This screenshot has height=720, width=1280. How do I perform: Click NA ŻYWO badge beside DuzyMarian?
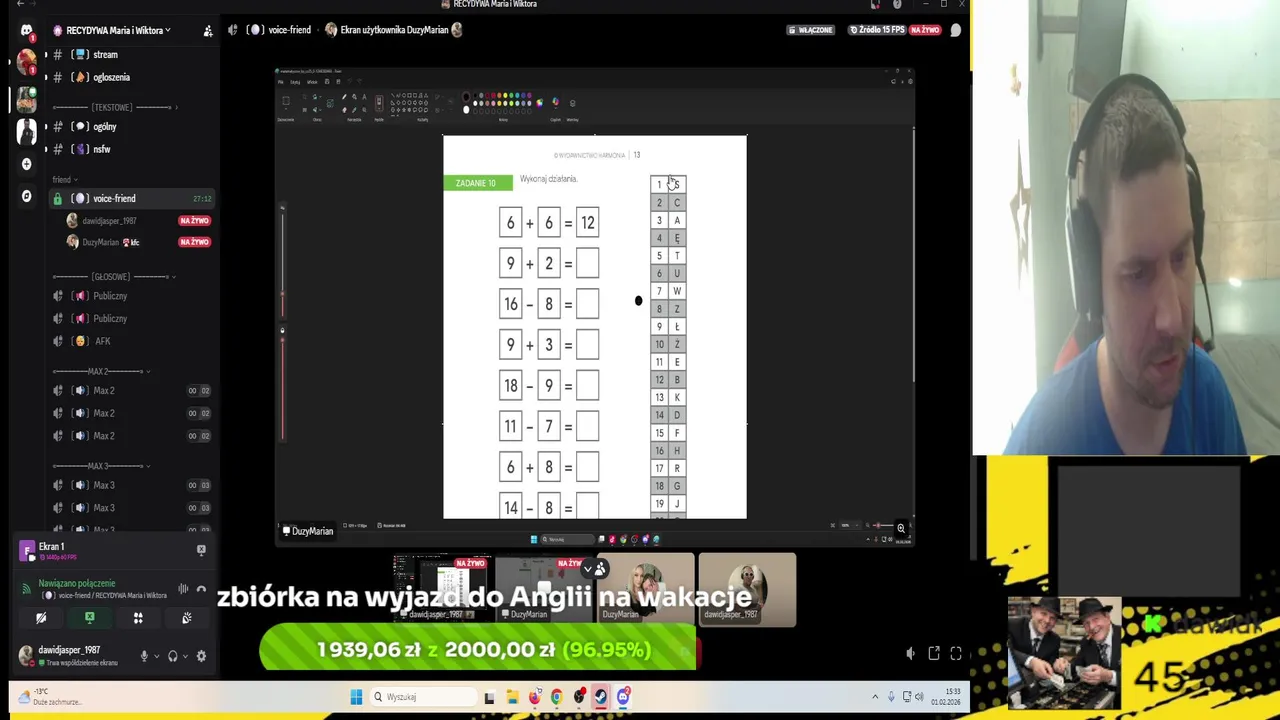pyautogui.click(x=194, y=242)
